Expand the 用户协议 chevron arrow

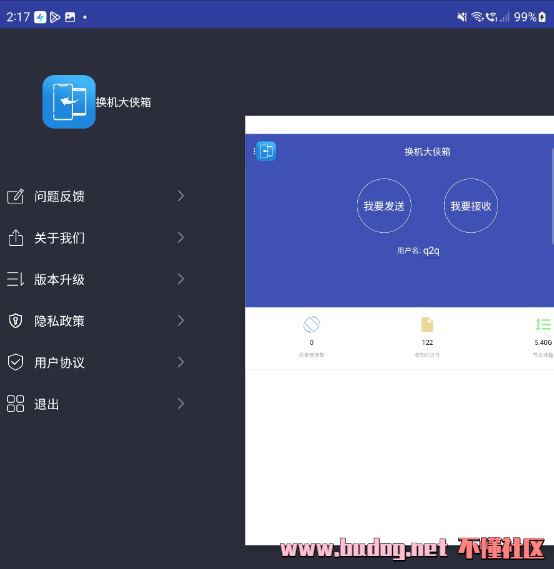click(181, 362)
